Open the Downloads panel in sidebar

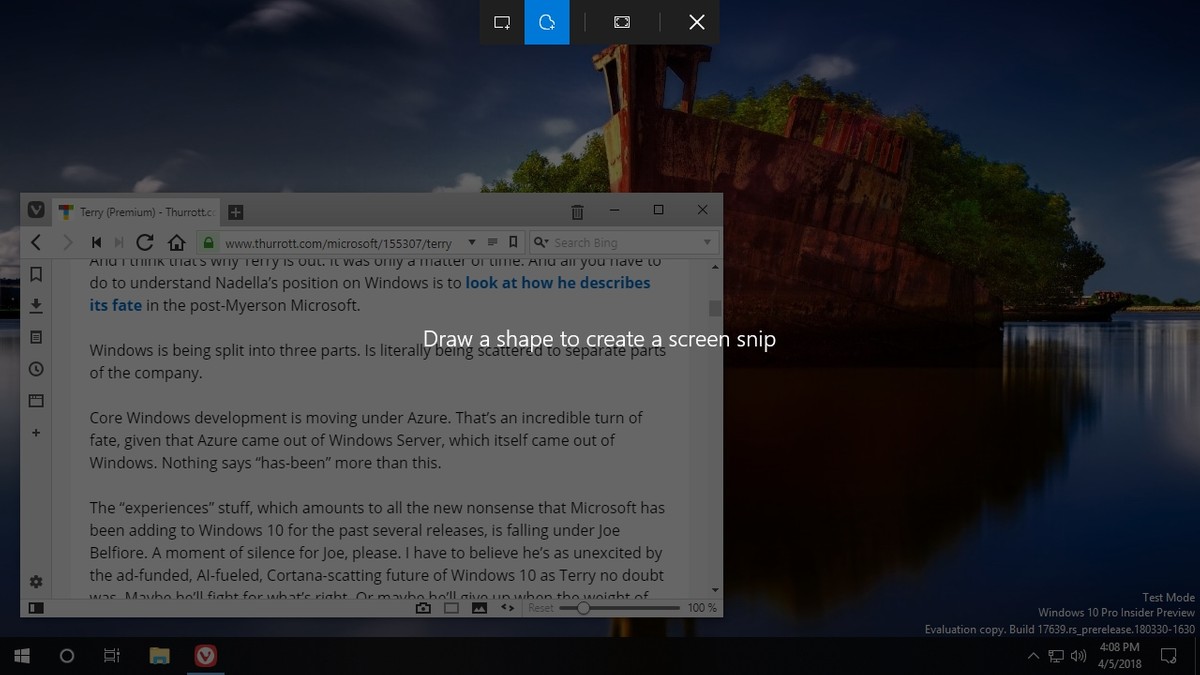(36, 305)
